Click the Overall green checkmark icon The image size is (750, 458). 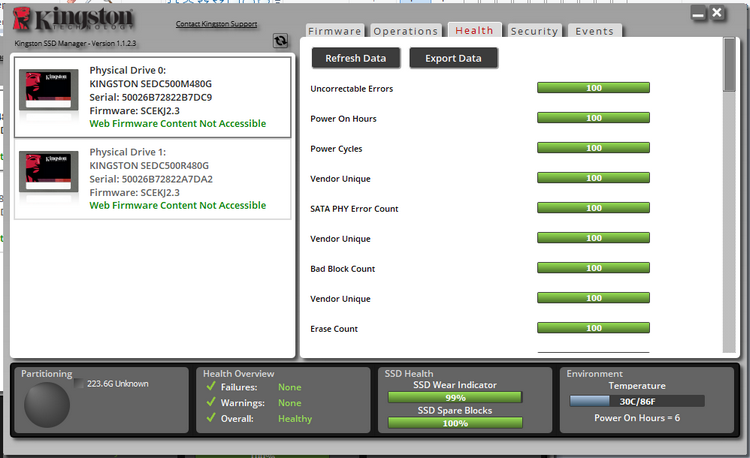pyautogui.click(x=211, y=418)
